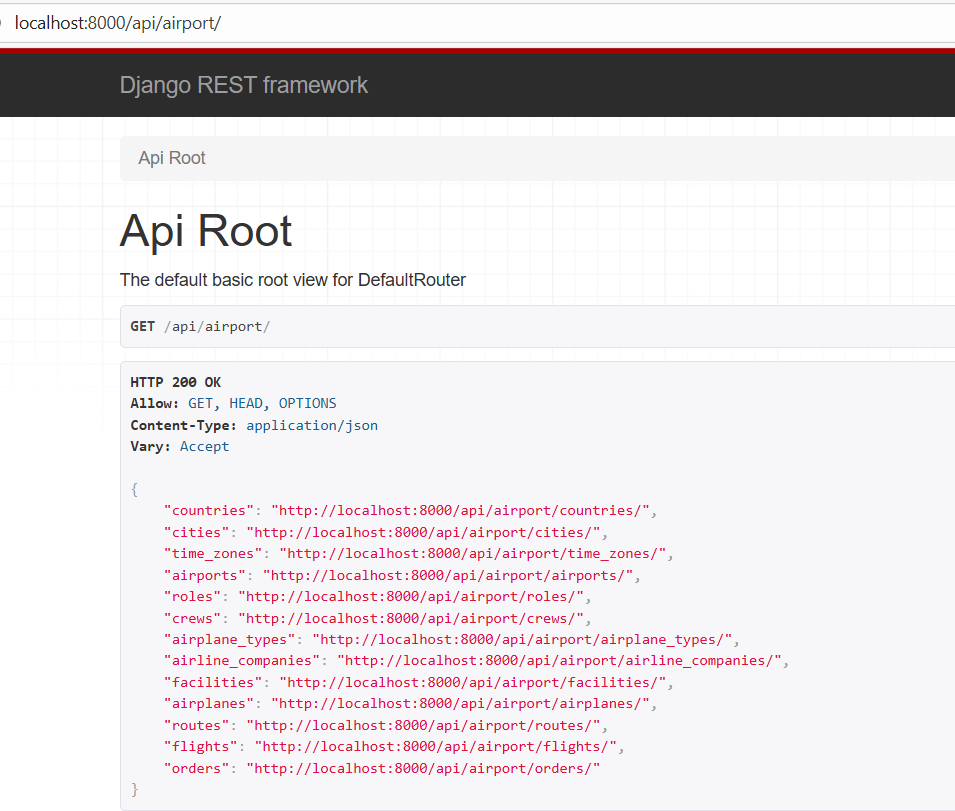Image resolution: width=955 pixels, height=811 pixels.
Task: Open the airplanes endpoint URL
Action: (463, 704)
